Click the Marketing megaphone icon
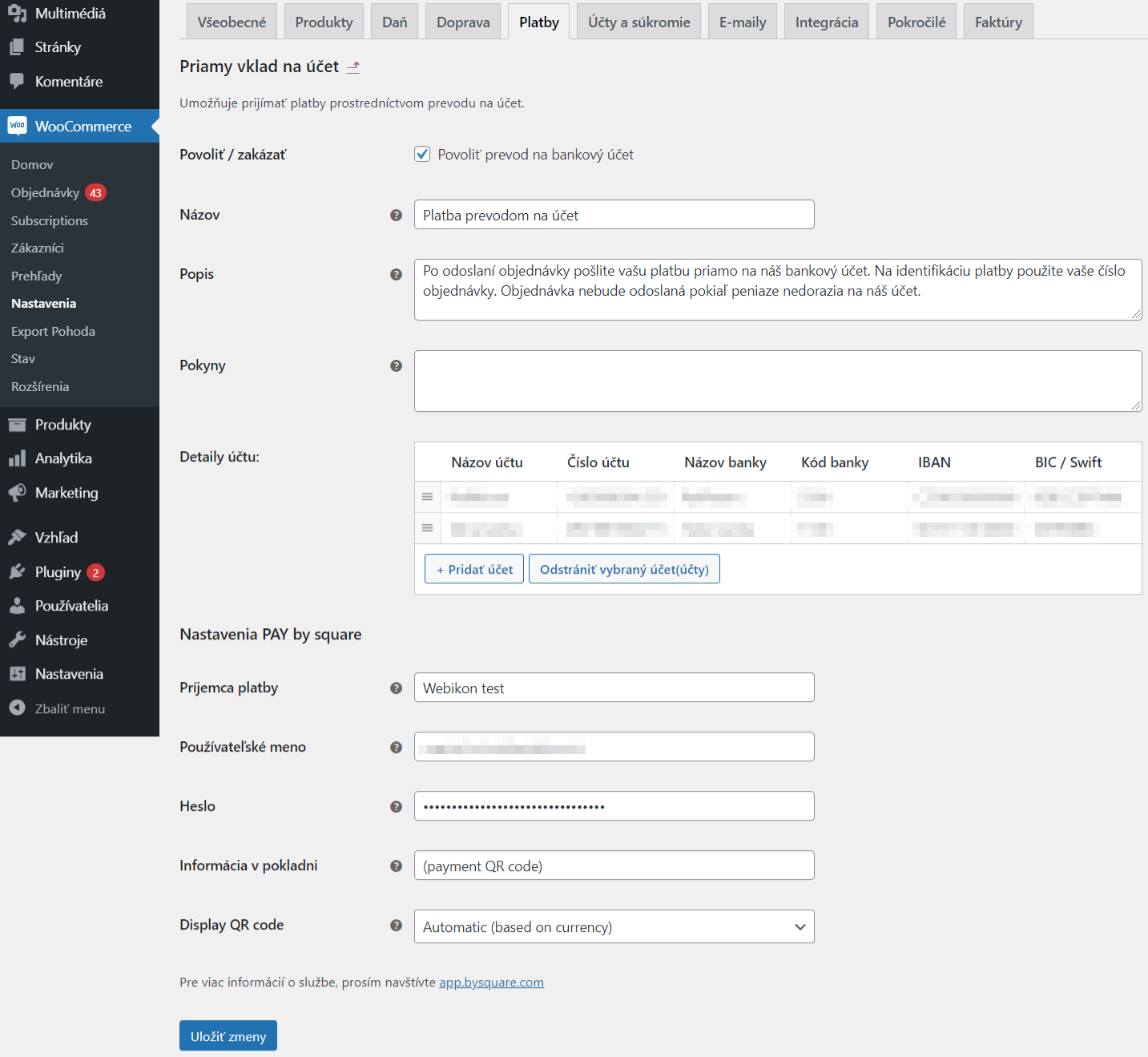Screen dimensions: 1148x1057 (17, 493)
